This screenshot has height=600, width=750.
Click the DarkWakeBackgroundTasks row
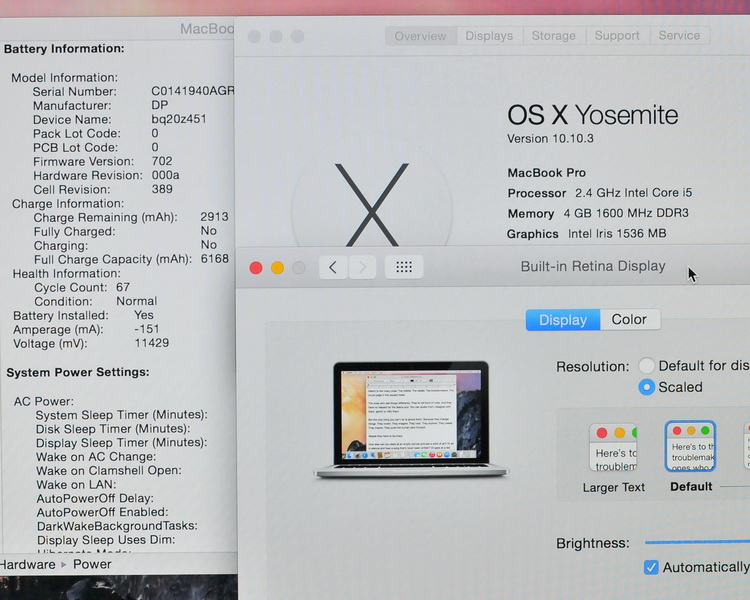click(x=117, y=526)
